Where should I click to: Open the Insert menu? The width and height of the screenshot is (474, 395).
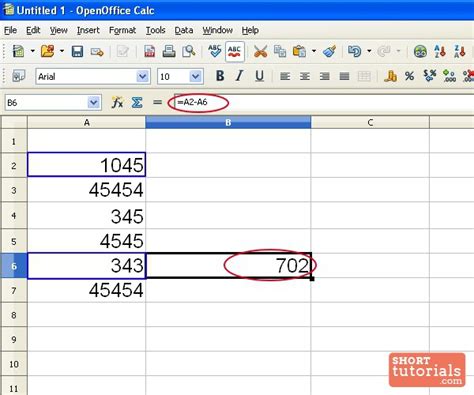(88, 30)
